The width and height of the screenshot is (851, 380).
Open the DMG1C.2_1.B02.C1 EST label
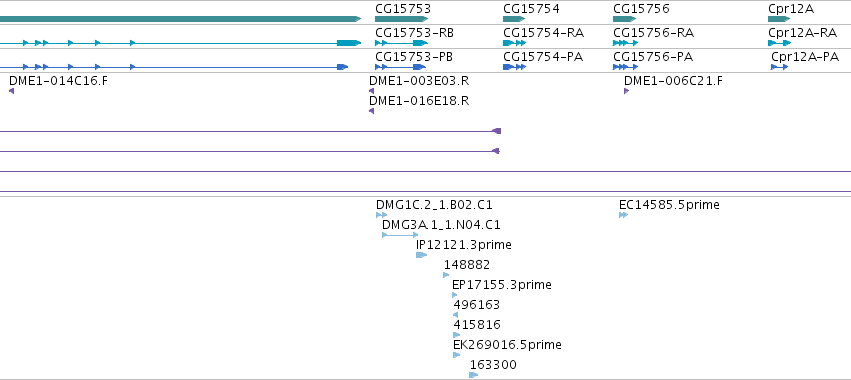pos(434,205)
